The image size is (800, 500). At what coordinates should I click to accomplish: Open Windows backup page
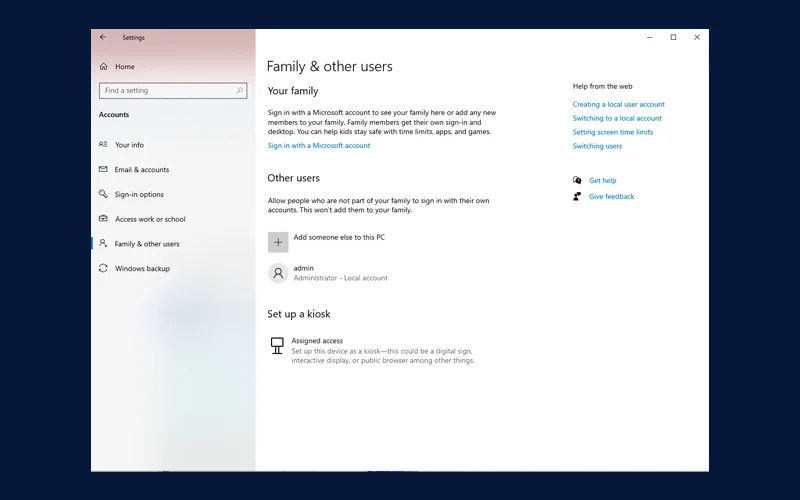tap(142, 268)
